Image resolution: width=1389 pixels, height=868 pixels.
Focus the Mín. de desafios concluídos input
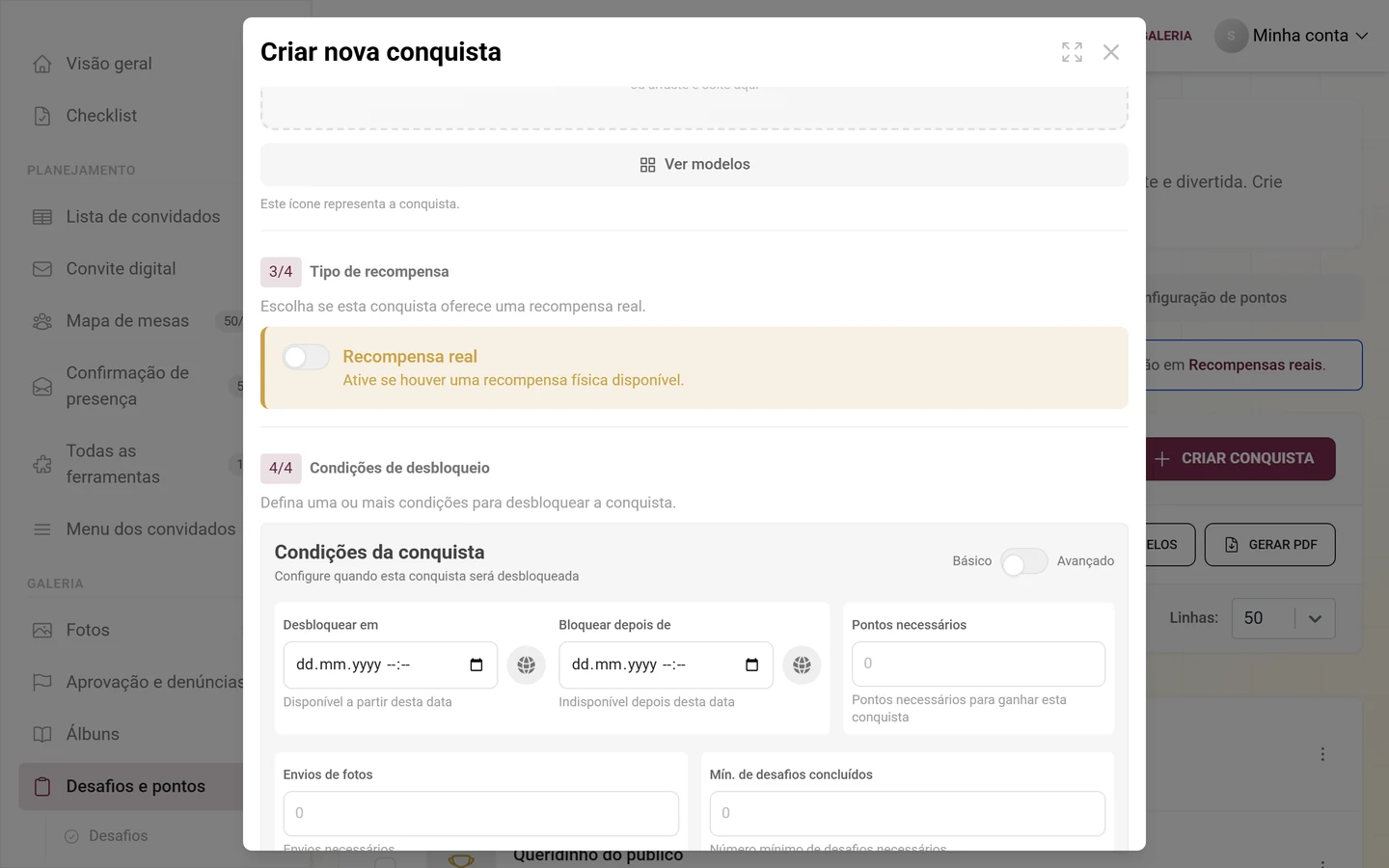(907, 814)
